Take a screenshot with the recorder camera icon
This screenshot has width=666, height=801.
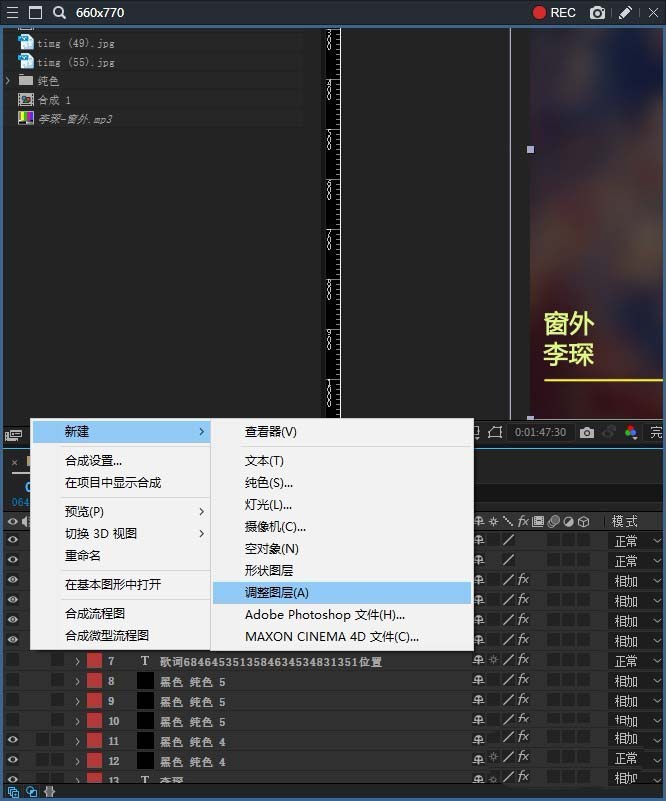pyautogui.click(x=597, y=13)
